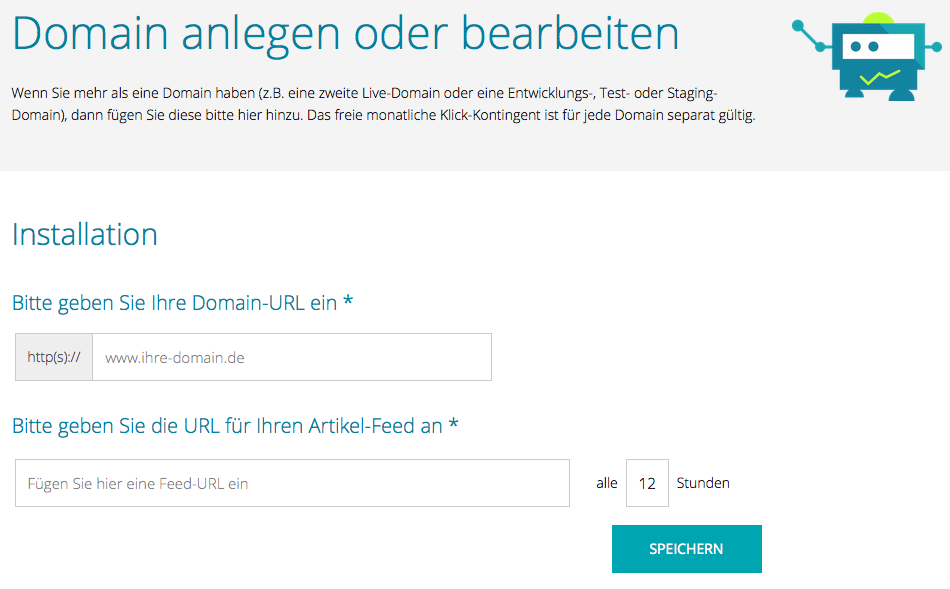The image size is (950, 589).
Task: Click the green dome atop the robot's head
Action: pyautogui.click(x=879, y=18)
